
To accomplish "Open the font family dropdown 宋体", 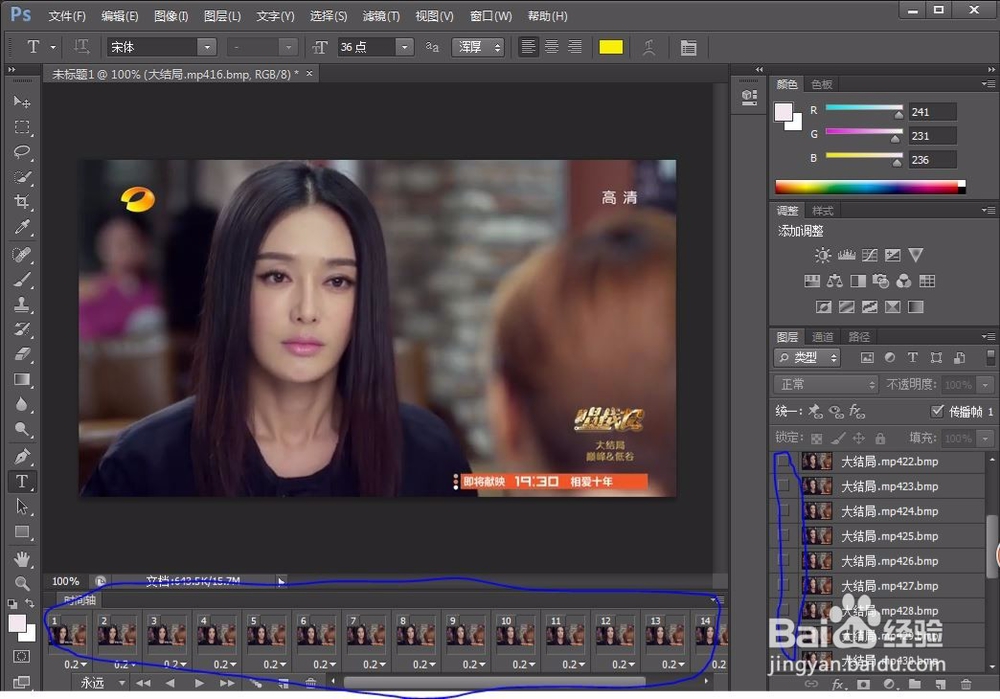I will [207, 47].
